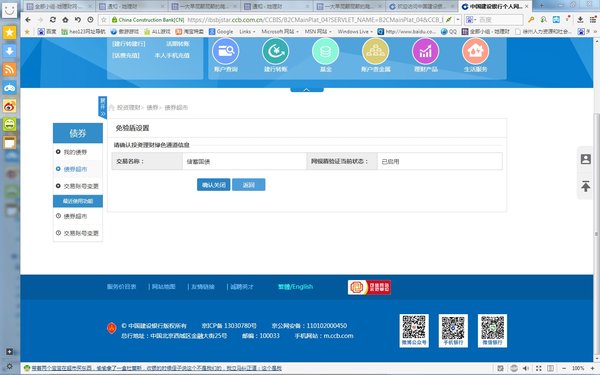The width and height of the screenshot is (600, 375).
Task: Click the 手机银行 QR code thumbnail
Action: [453, 330]
